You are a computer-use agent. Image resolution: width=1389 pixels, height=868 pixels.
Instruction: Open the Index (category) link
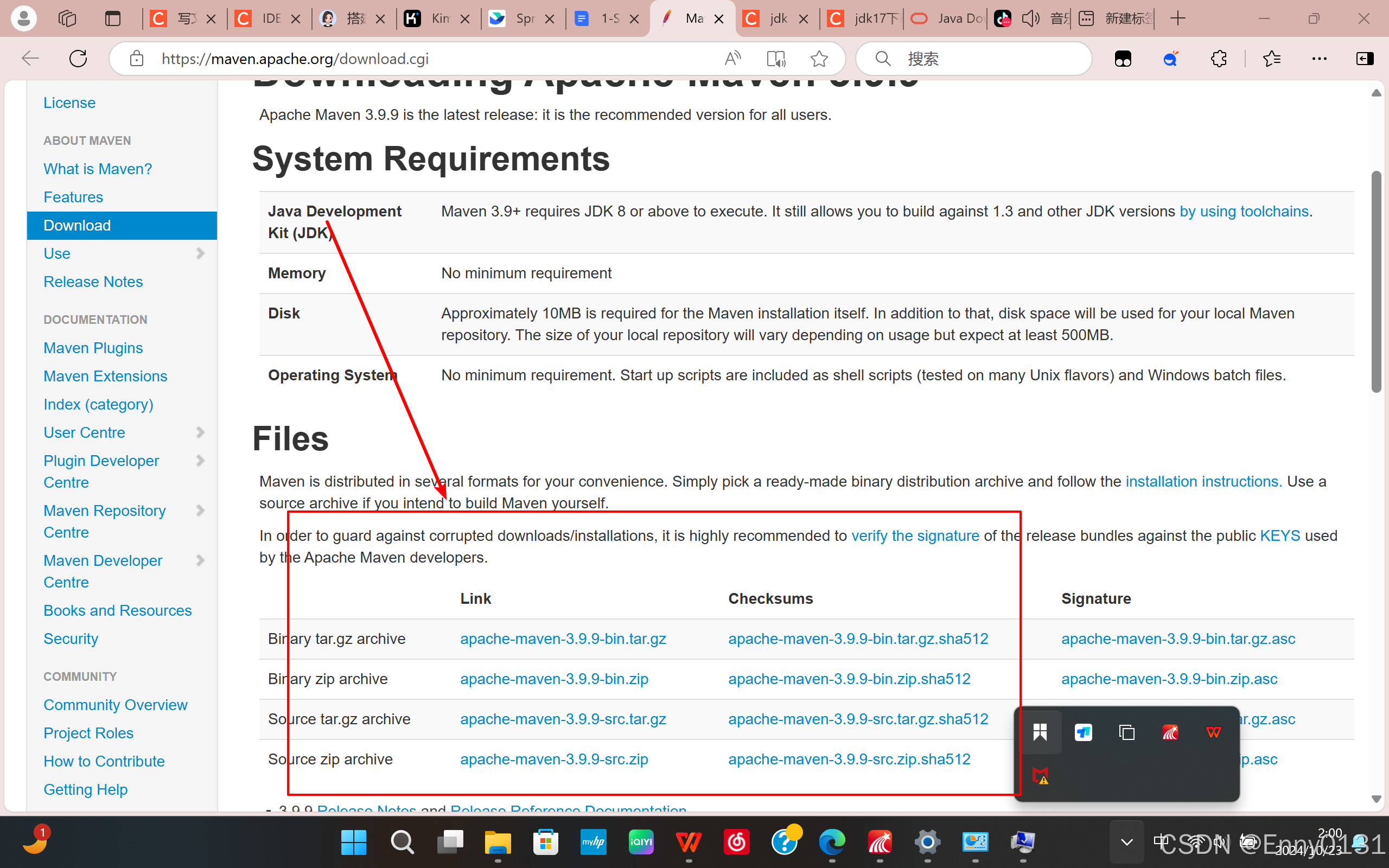(98, 404)
